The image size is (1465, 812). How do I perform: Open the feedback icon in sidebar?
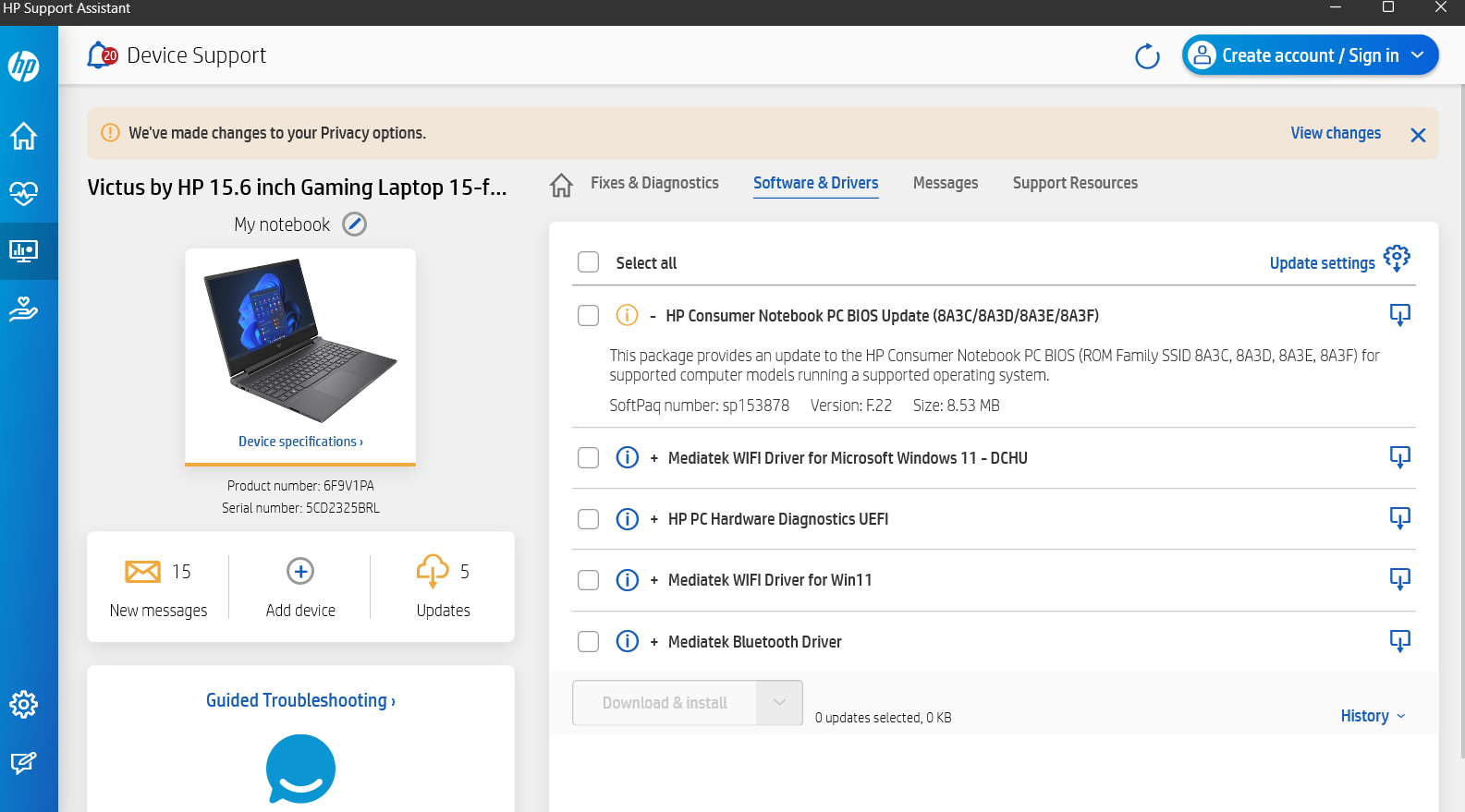click(x=24, y=763)
